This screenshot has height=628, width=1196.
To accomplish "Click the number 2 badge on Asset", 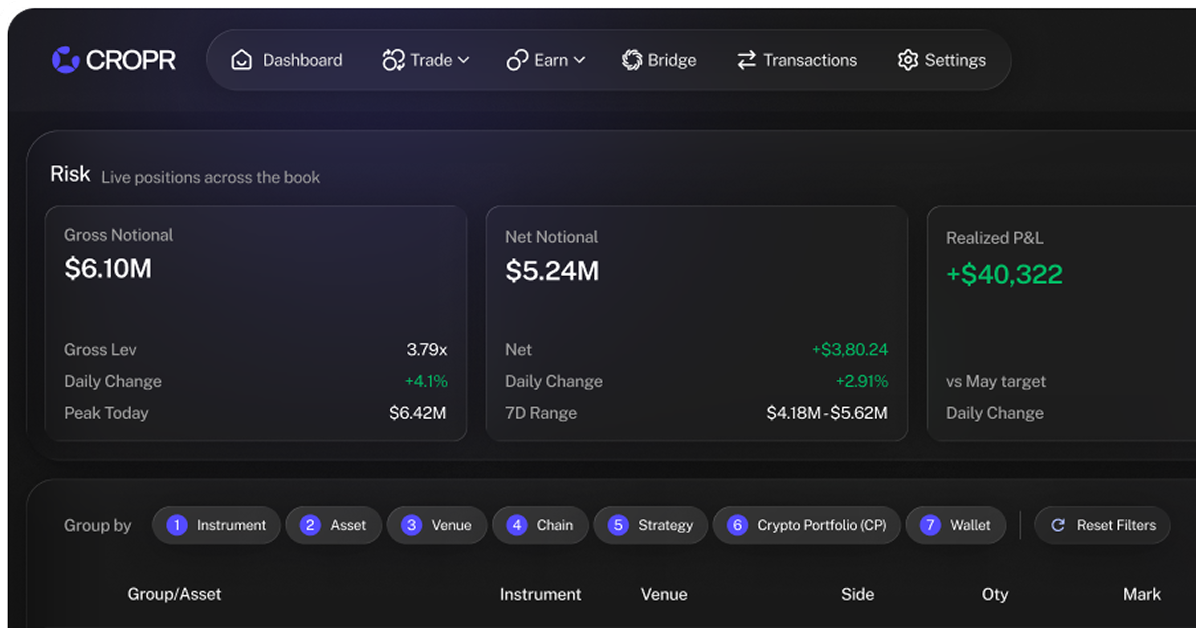I will pos(310,525).
